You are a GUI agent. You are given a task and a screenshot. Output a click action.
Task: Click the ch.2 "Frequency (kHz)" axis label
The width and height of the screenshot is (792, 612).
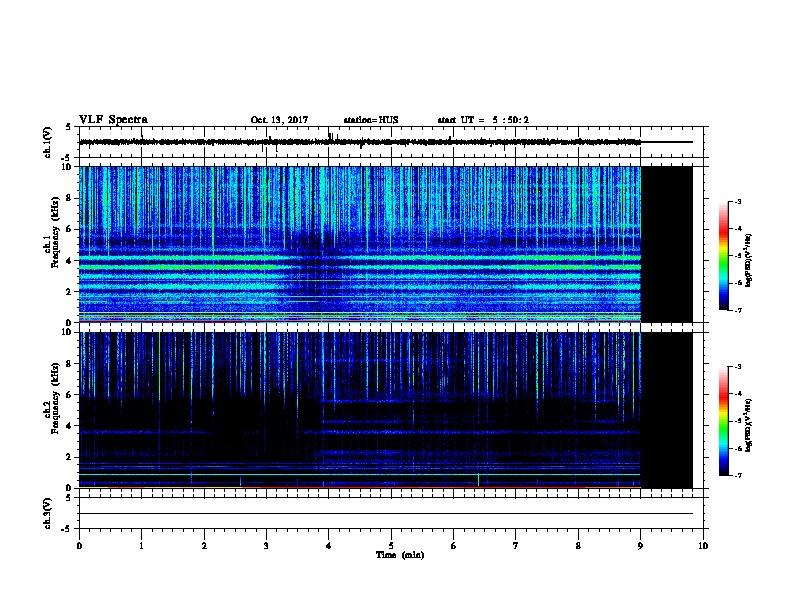pyautogui.click(x=55, y=398)
